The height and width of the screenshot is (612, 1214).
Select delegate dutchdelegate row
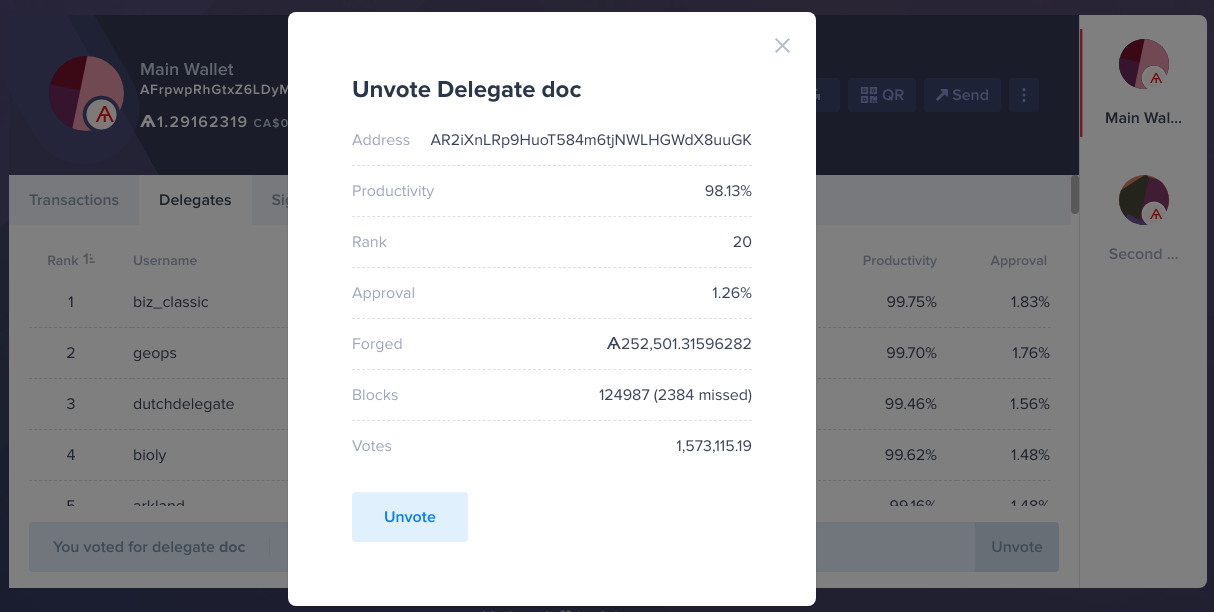point(540,404)
